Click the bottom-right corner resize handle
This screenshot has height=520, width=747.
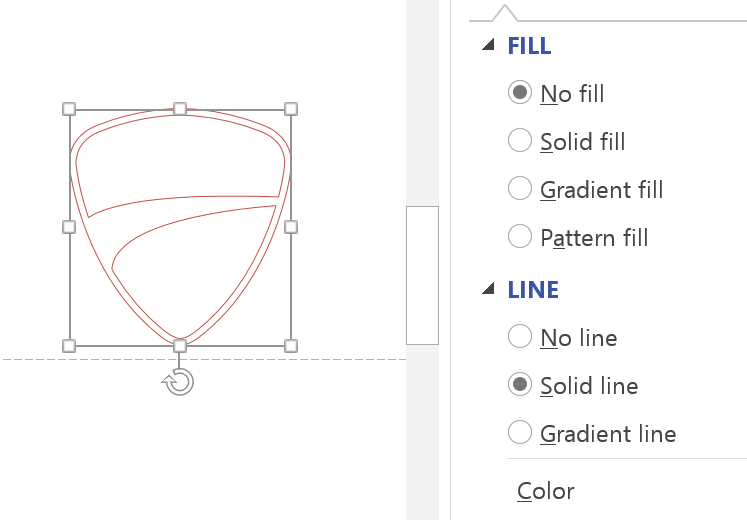(291, 346)
